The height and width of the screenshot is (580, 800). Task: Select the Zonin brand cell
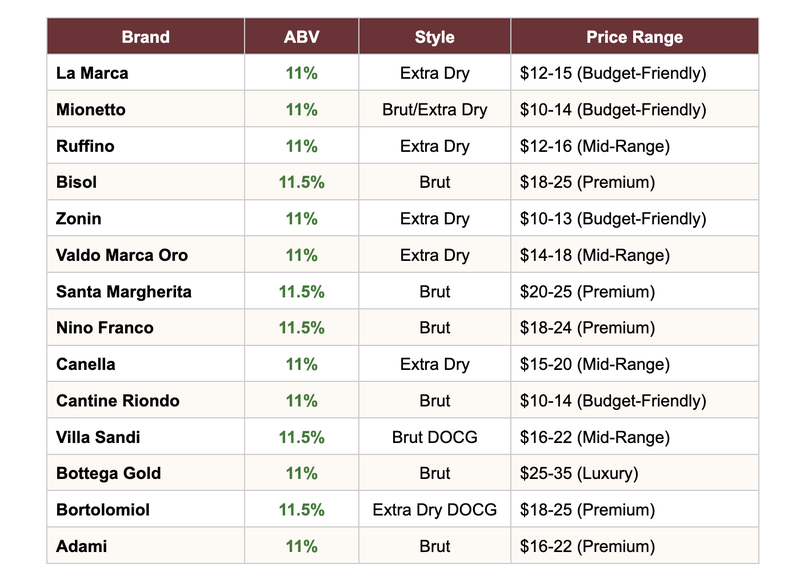78,218
